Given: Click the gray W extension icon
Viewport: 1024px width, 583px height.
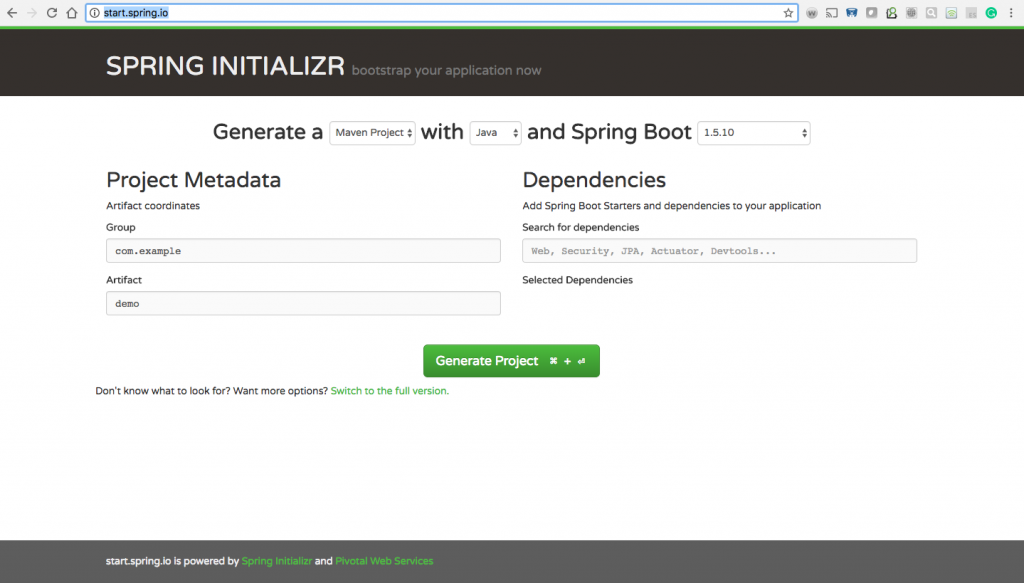Looking at the screenshot, I should pos(812,13).
